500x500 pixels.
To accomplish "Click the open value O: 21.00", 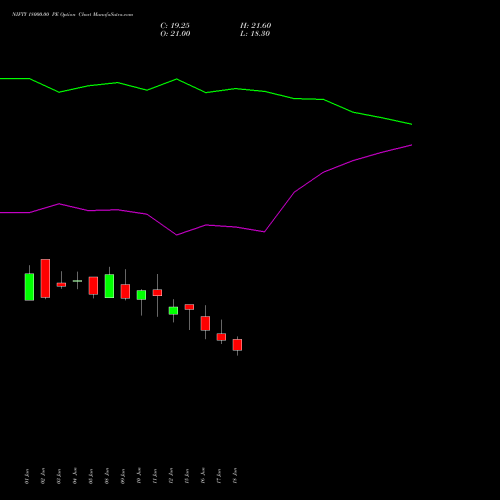I will [x=175, y=34].
